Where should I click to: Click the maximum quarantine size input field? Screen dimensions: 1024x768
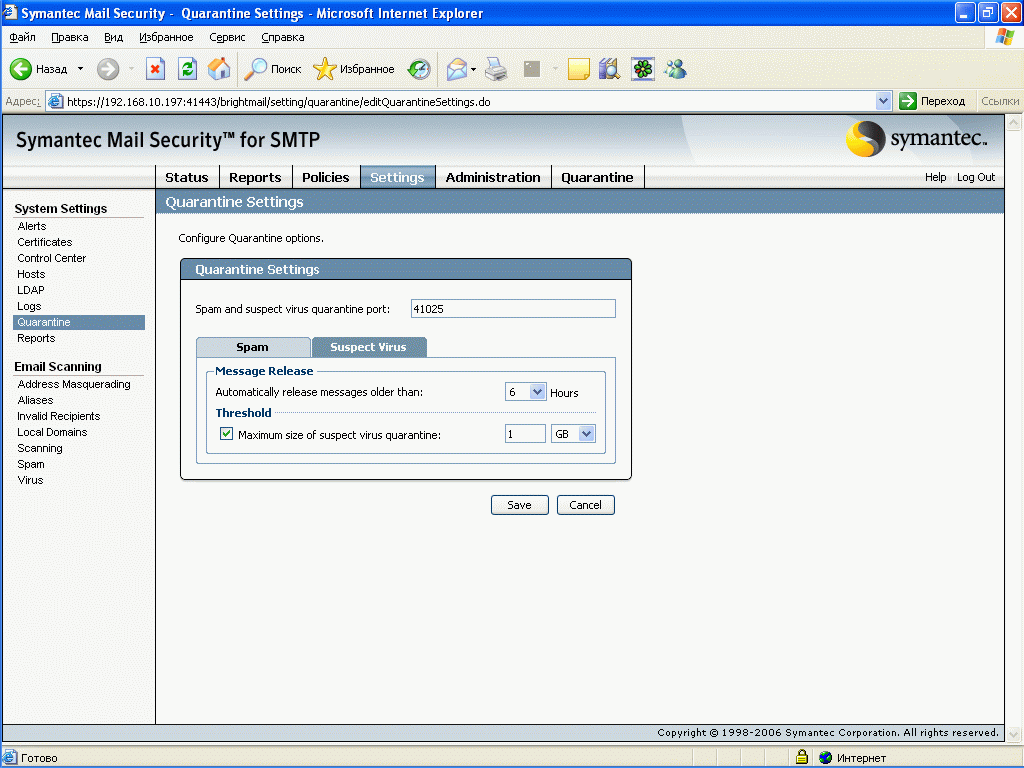(525, 434)
